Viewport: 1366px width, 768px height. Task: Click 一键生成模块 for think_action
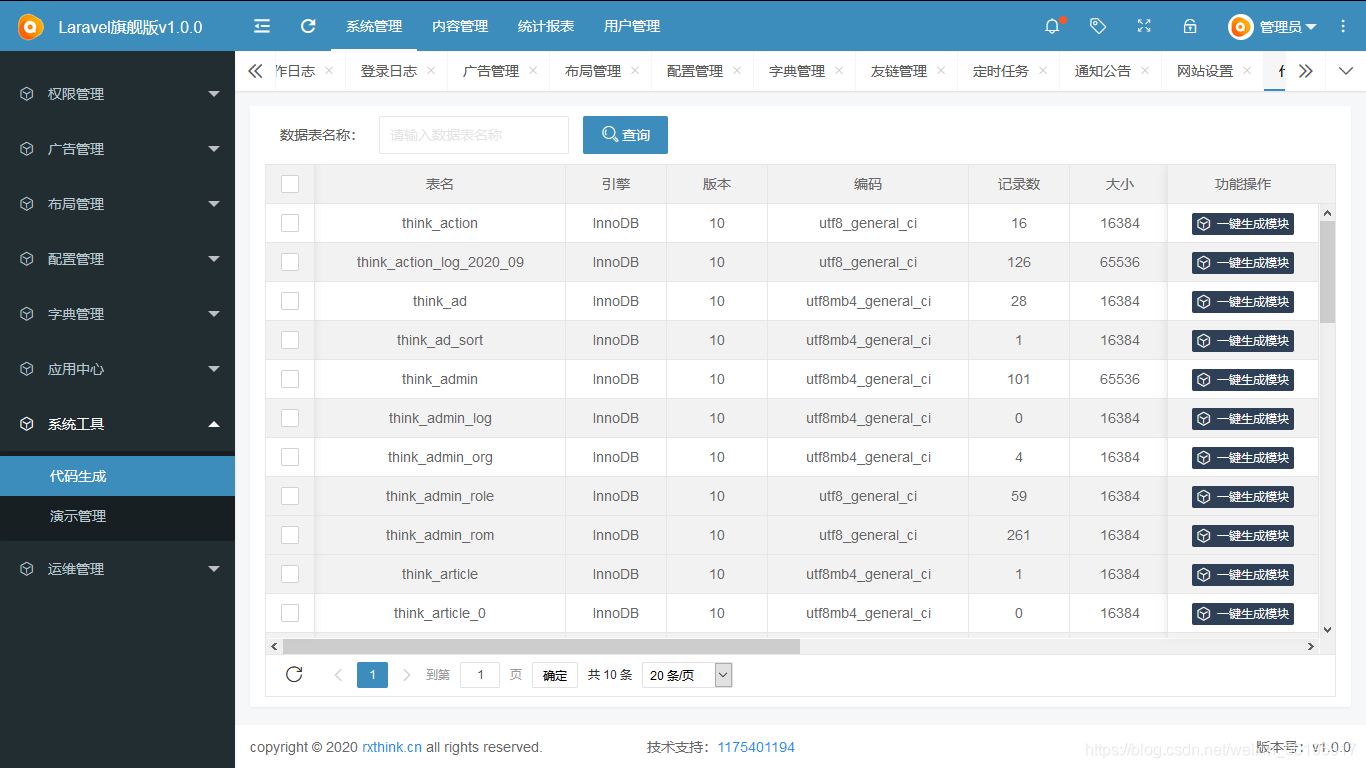pyautogui.click(x=1243, y=223)
